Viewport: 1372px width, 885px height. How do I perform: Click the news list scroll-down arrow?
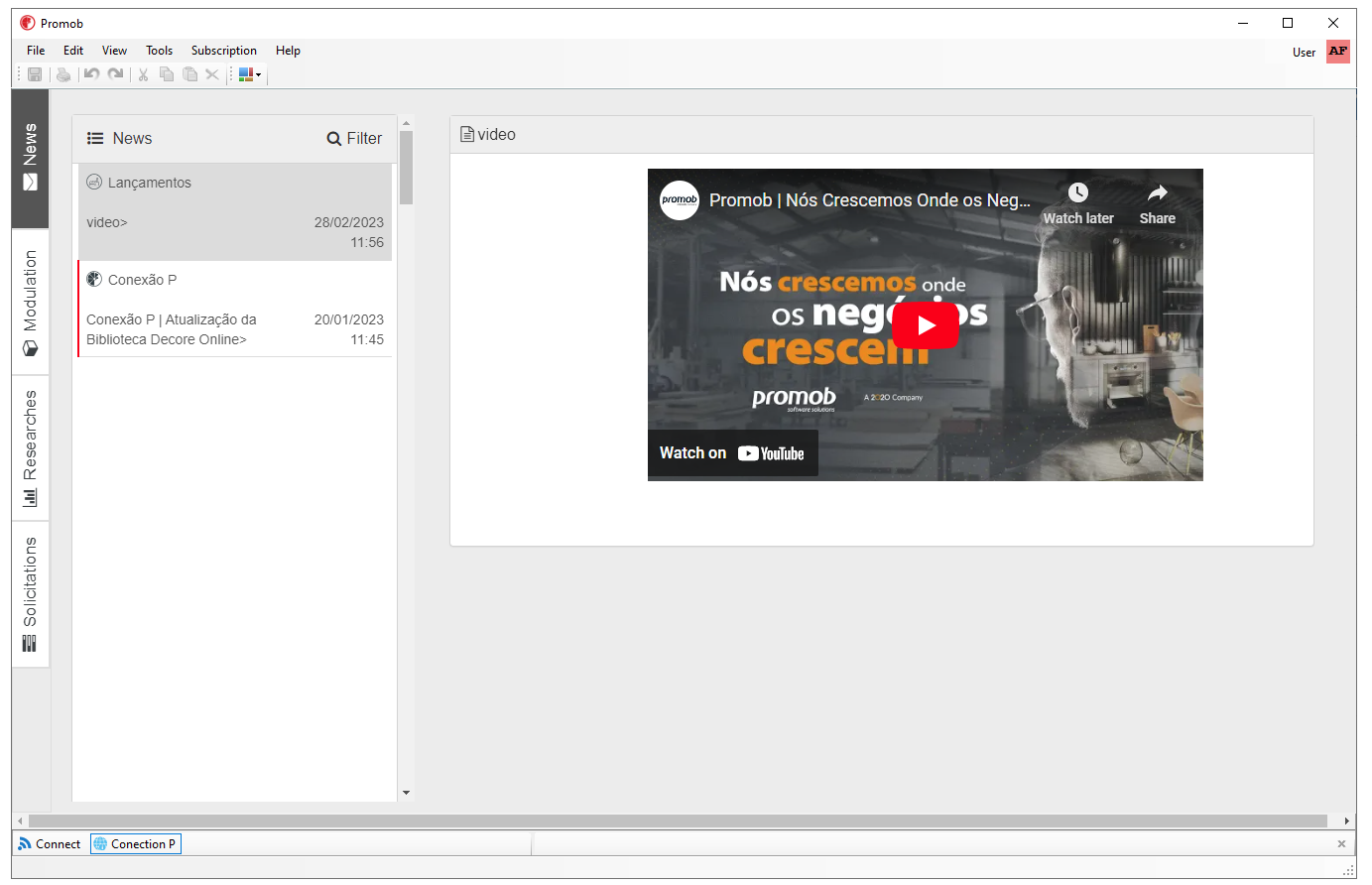tap(406, 793)
